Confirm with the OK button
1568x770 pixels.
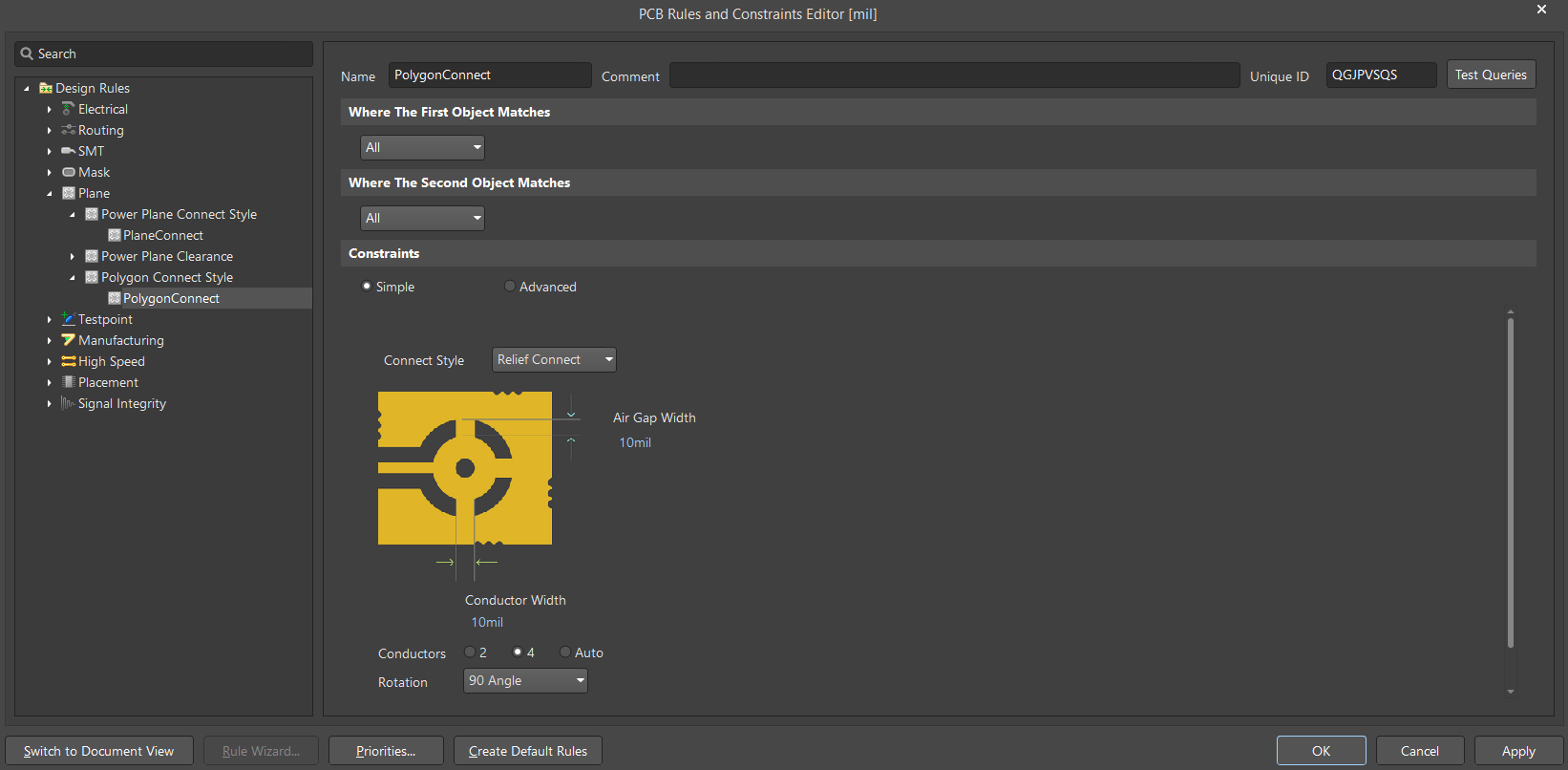click(1322, 751)
